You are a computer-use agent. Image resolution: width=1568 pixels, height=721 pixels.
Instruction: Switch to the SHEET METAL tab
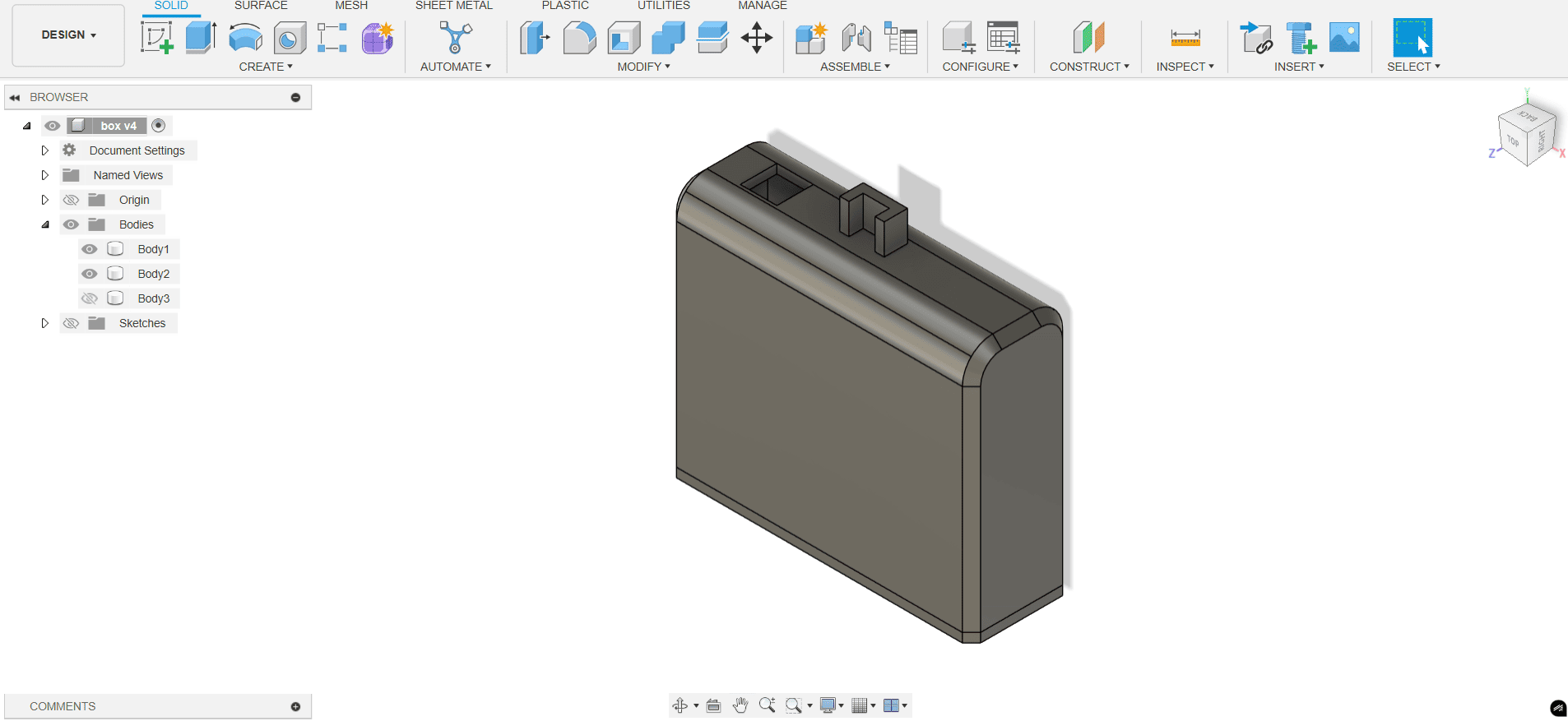(x=454, y=6)
